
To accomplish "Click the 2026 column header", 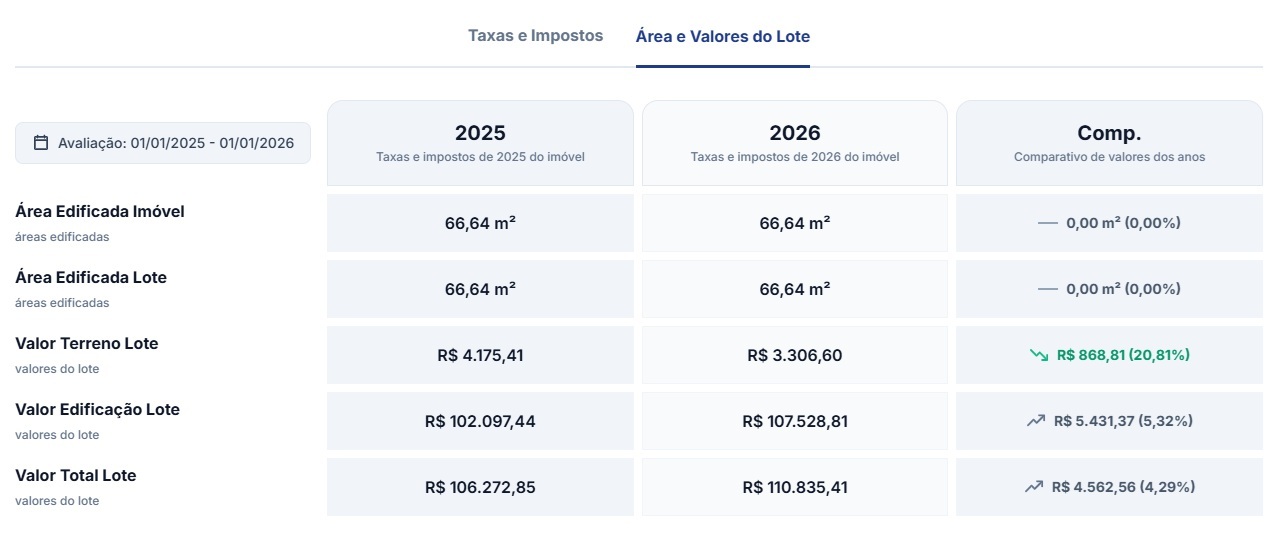I will click(794, 142).
